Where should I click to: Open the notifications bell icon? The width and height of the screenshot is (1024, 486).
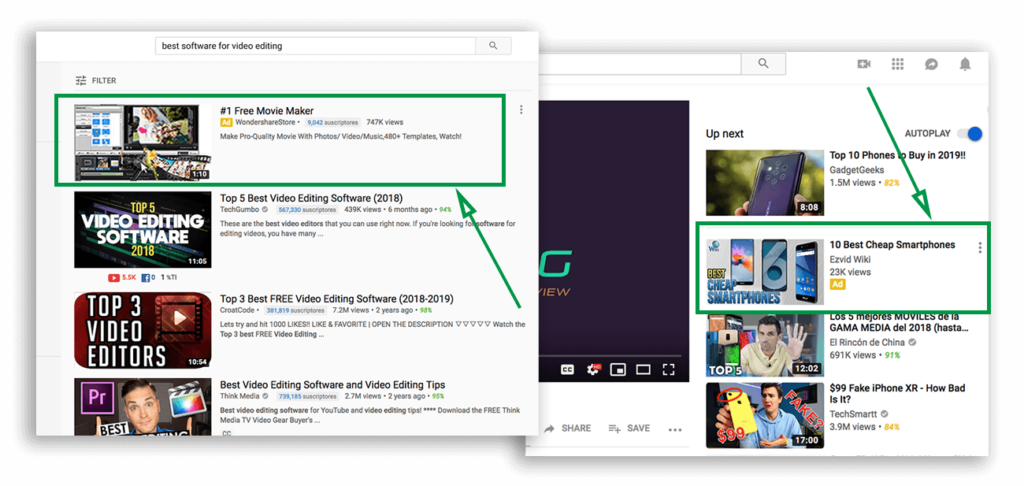965,63
